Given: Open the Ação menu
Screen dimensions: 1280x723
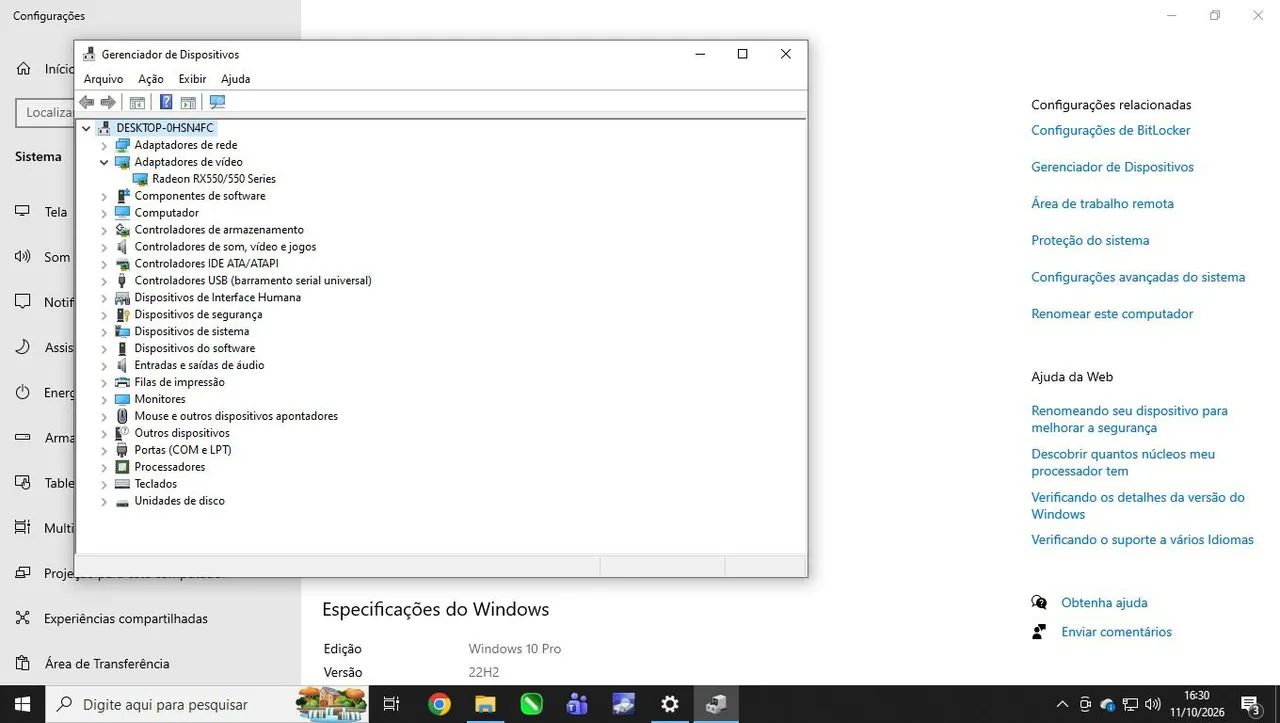Looking at the screenshot, I should [151, 79].
